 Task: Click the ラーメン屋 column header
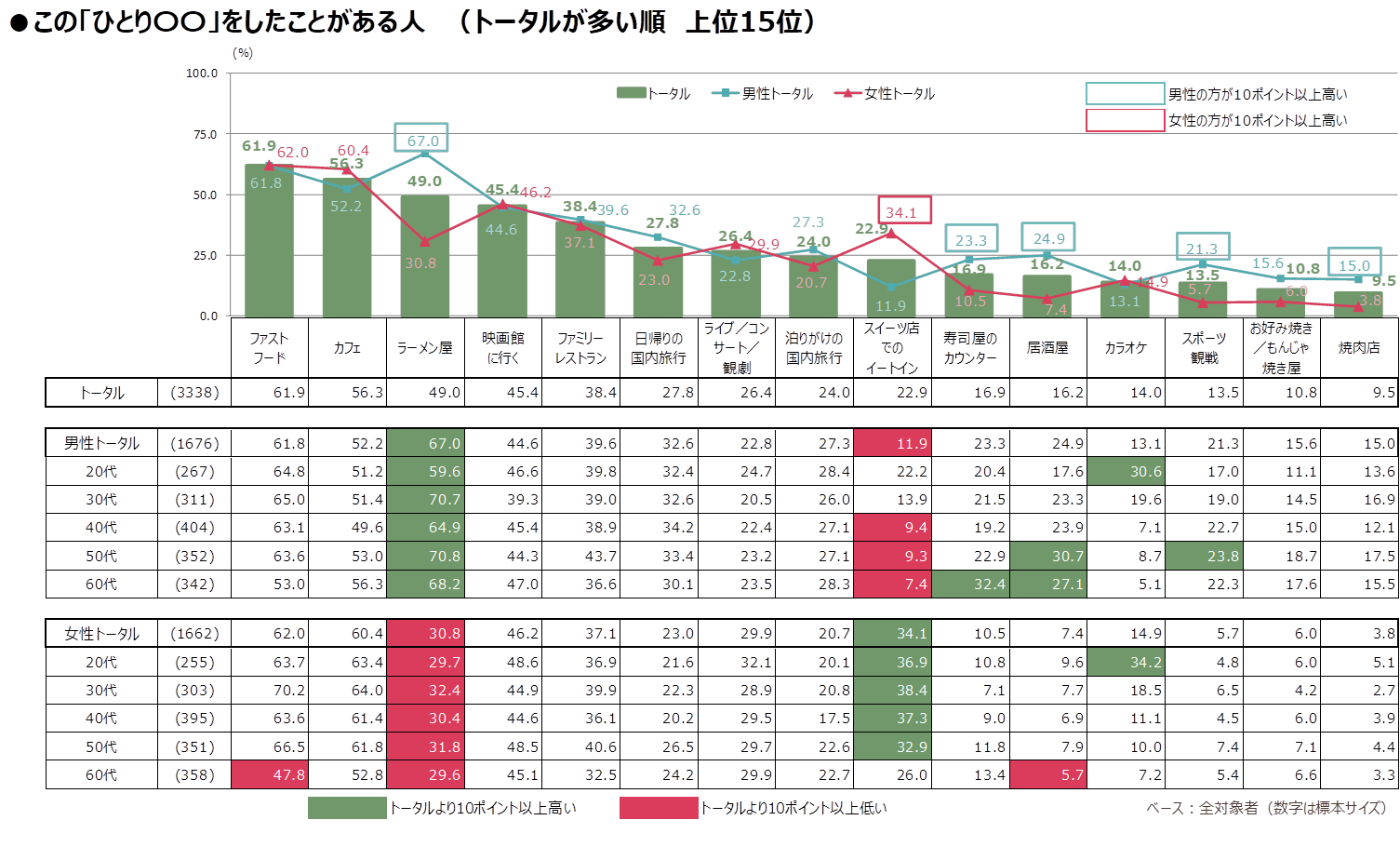(425, 347)
